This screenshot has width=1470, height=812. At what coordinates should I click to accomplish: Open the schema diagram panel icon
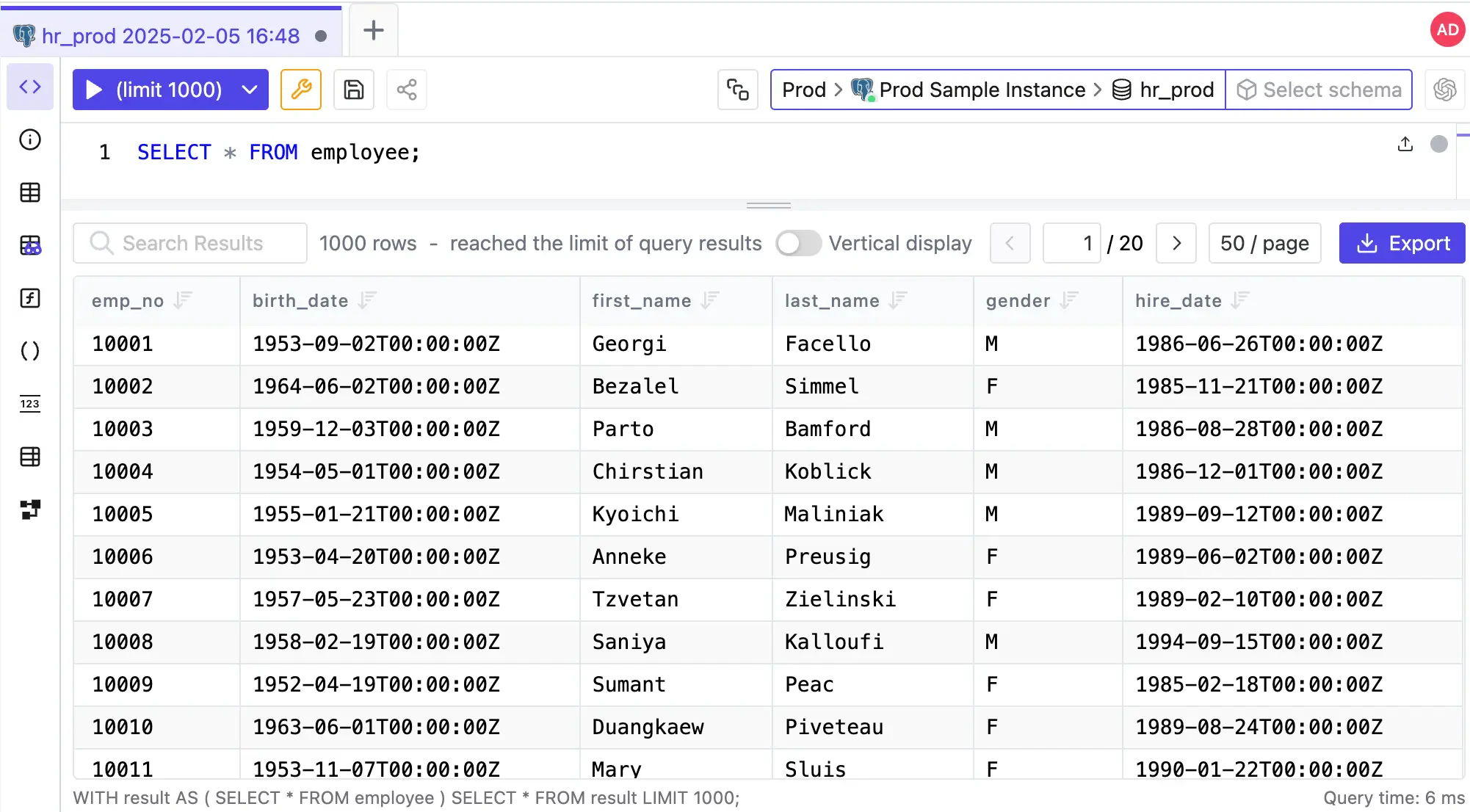[x=29, y=510]
